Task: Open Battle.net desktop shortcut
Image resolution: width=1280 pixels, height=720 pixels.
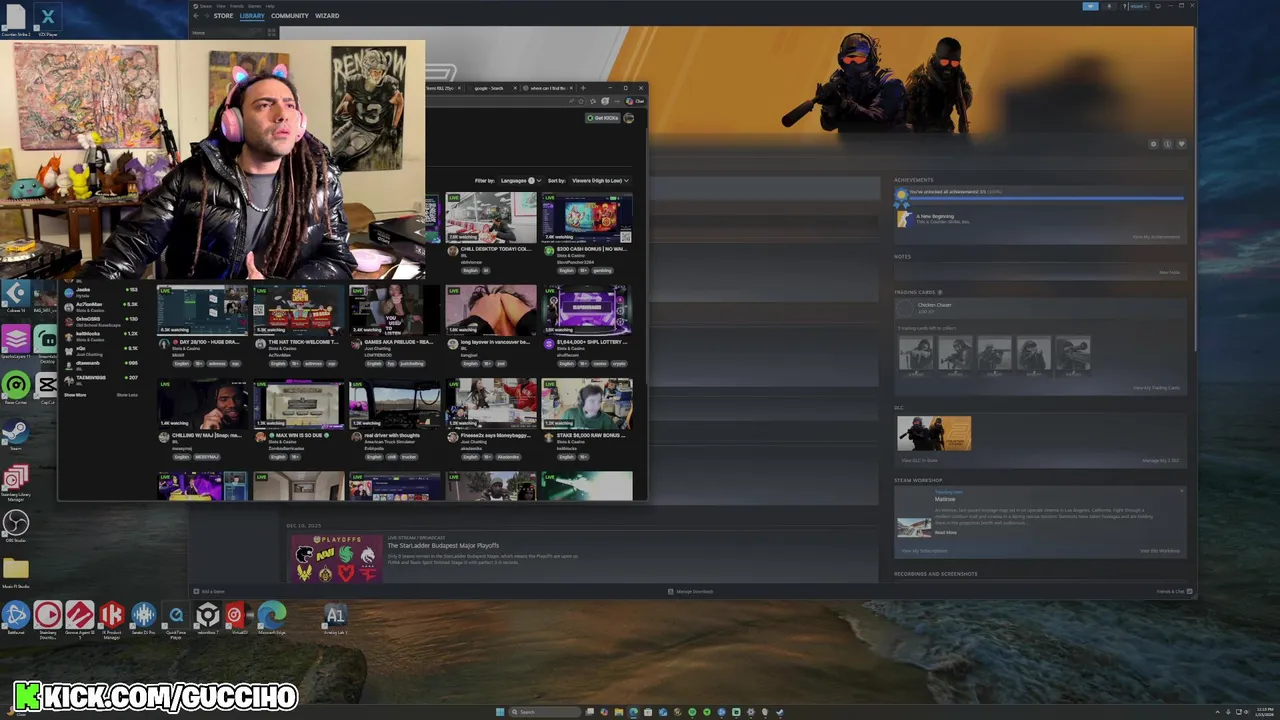Action: (15, 617)
